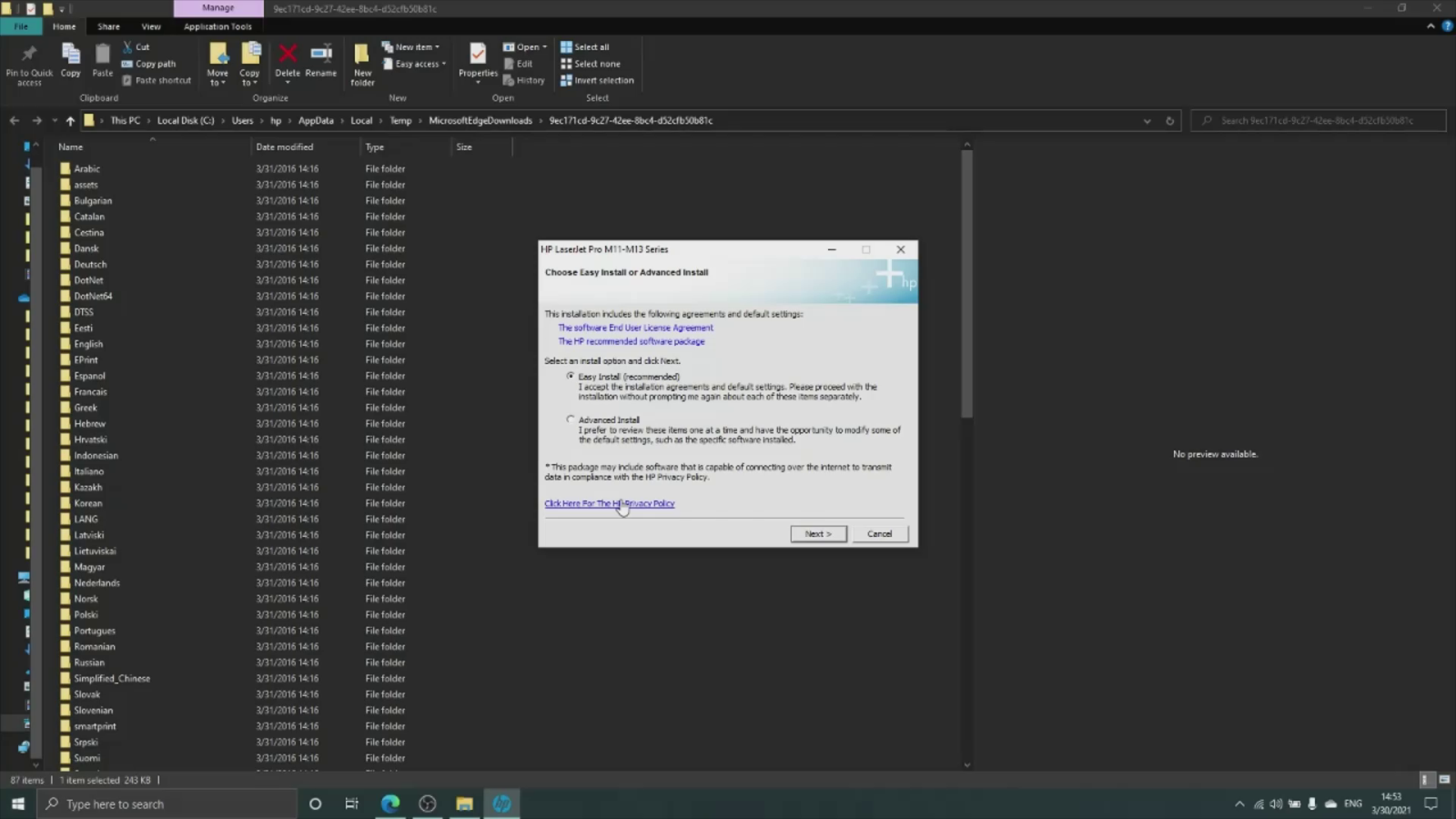Open the Copy to menu

[x=249, y=65]
